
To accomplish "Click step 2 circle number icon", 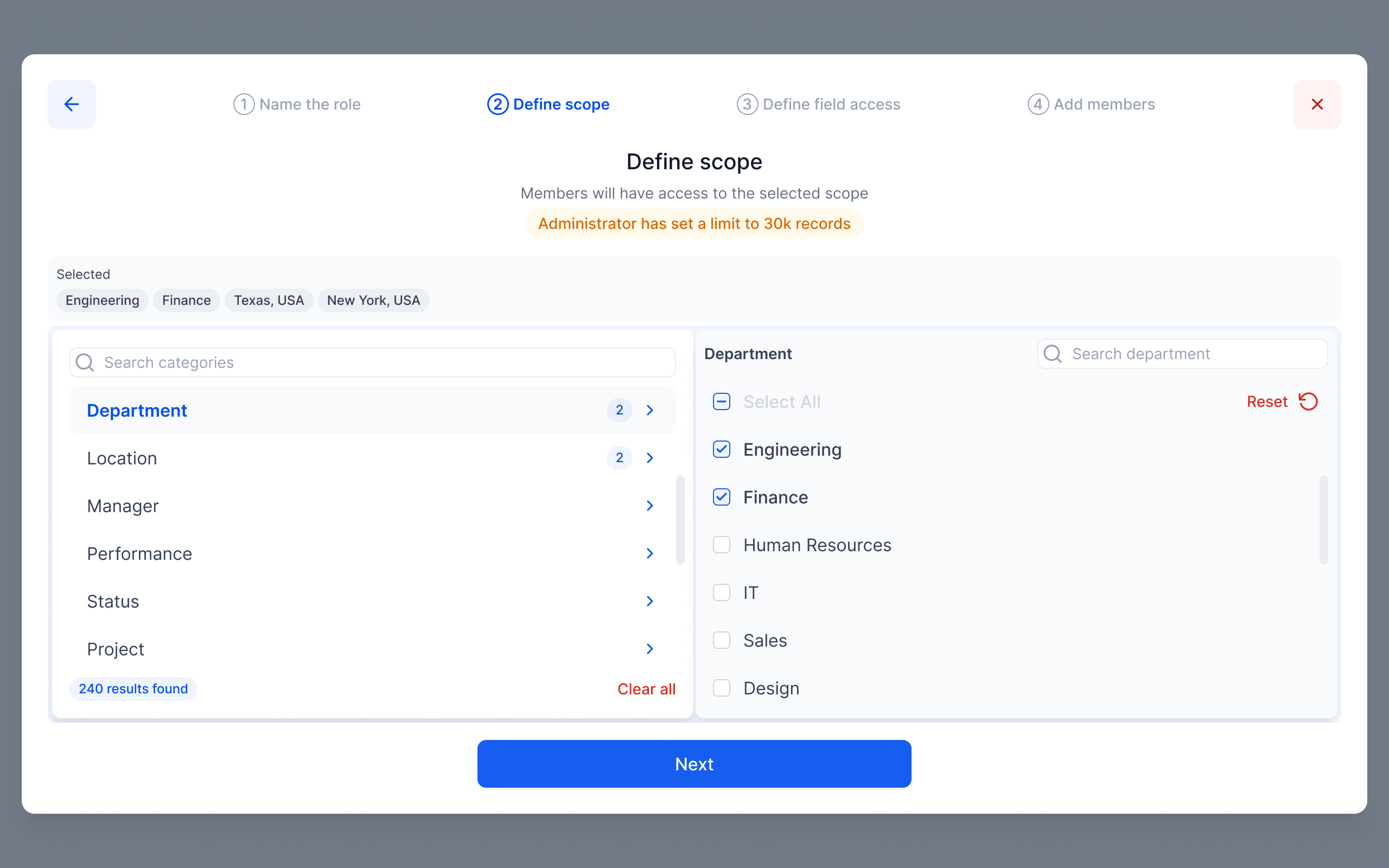I will pos(498,104).
